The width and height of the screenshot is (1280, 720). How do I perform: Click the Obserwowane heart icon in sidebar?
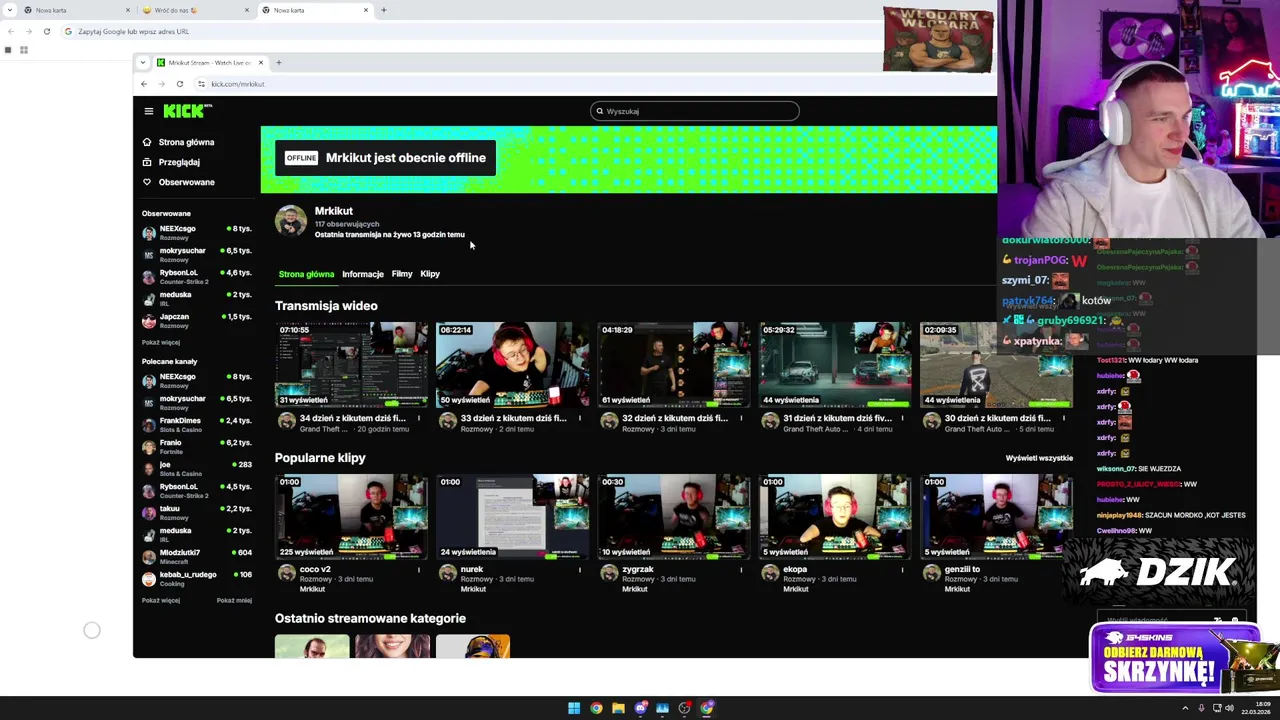[147, 182]
